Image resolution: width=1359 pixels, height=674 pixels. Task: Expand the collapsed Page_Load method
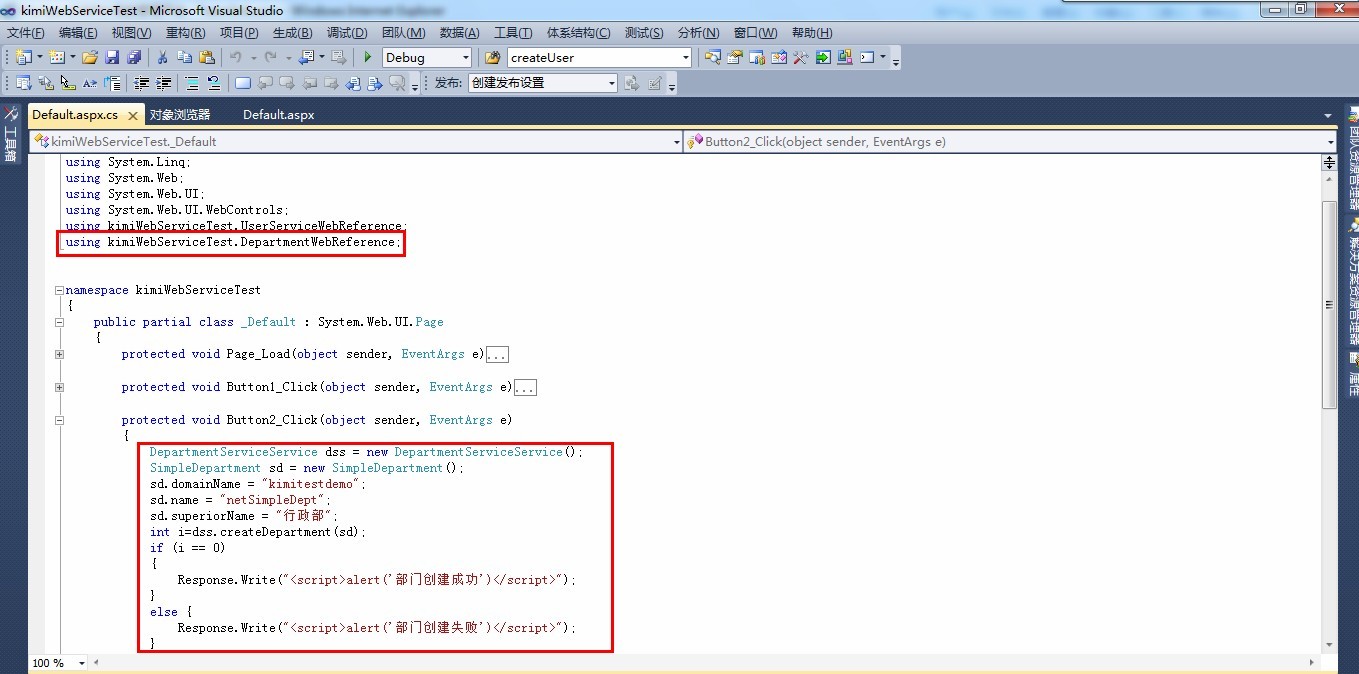(60, 354)
